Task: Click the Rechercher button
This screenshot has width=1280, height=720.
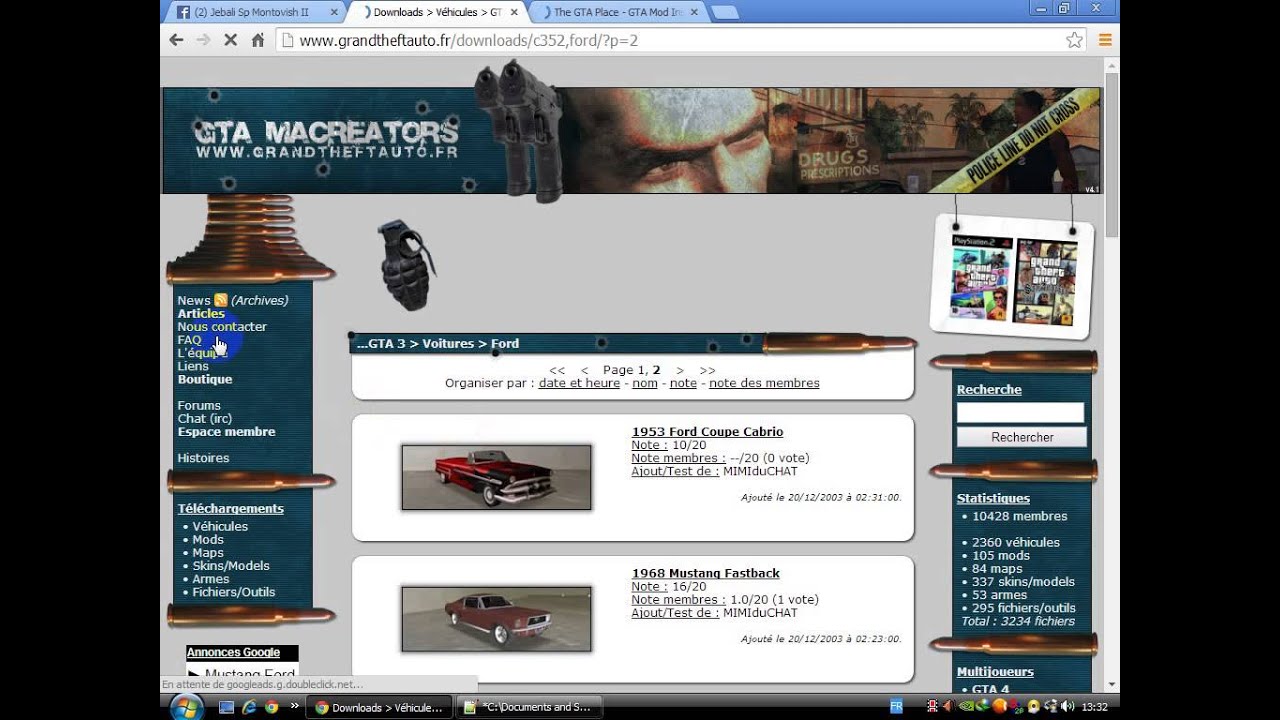Action: pyautogui.click(x=1022, y=437)
